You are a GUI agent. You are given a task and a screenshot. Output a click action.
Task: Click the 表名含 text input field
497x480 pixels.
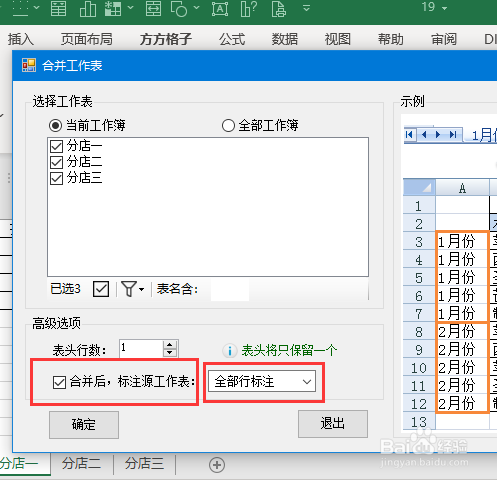(230, 289)
